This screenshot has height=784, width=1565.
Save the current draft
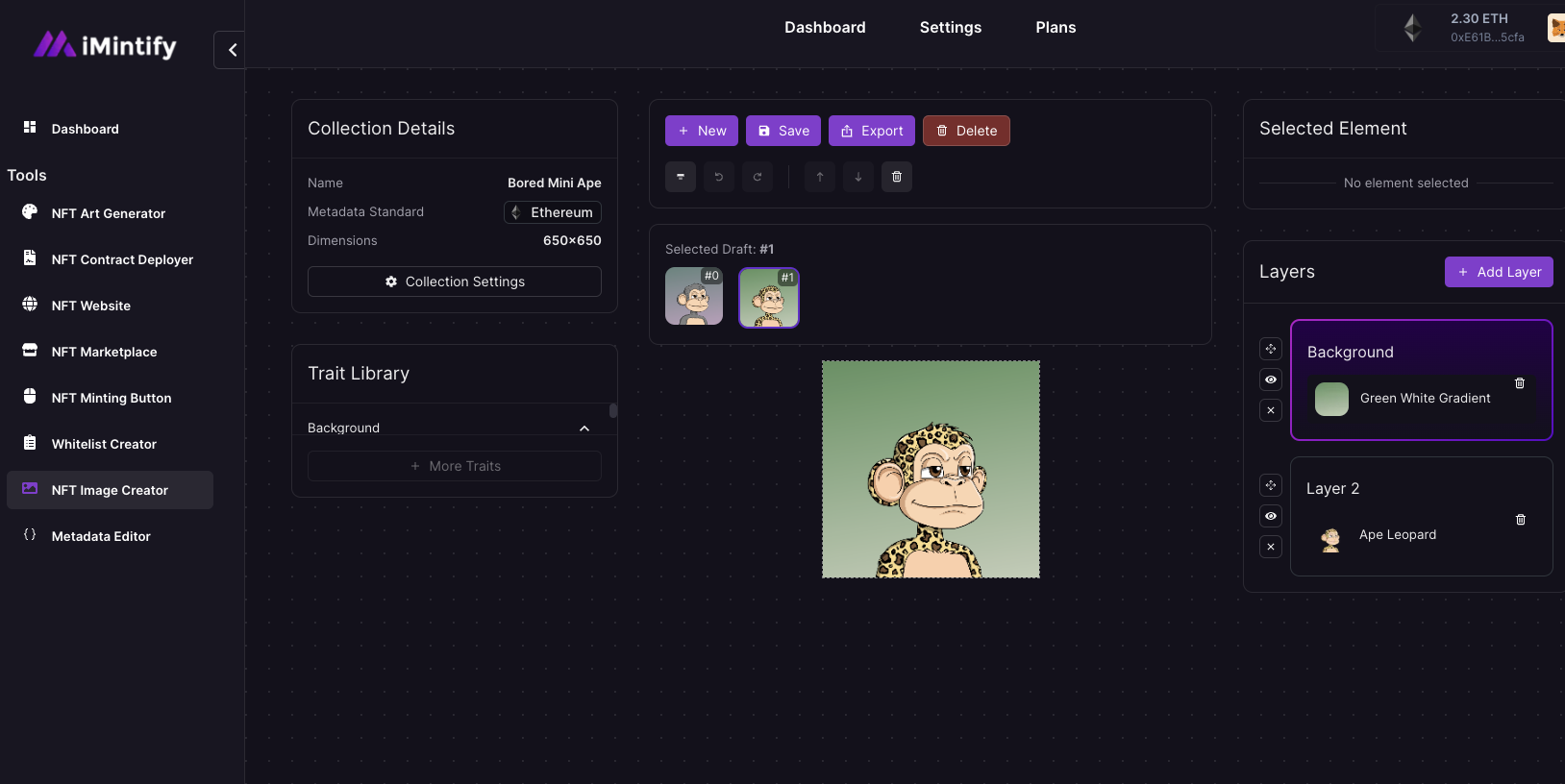783,131
